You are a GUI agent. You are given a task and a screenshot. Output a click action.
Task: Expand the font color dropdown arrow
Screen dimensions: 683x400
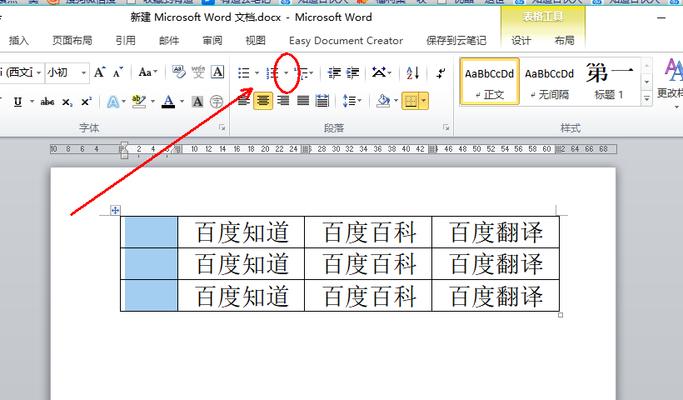tap(182, 102)
